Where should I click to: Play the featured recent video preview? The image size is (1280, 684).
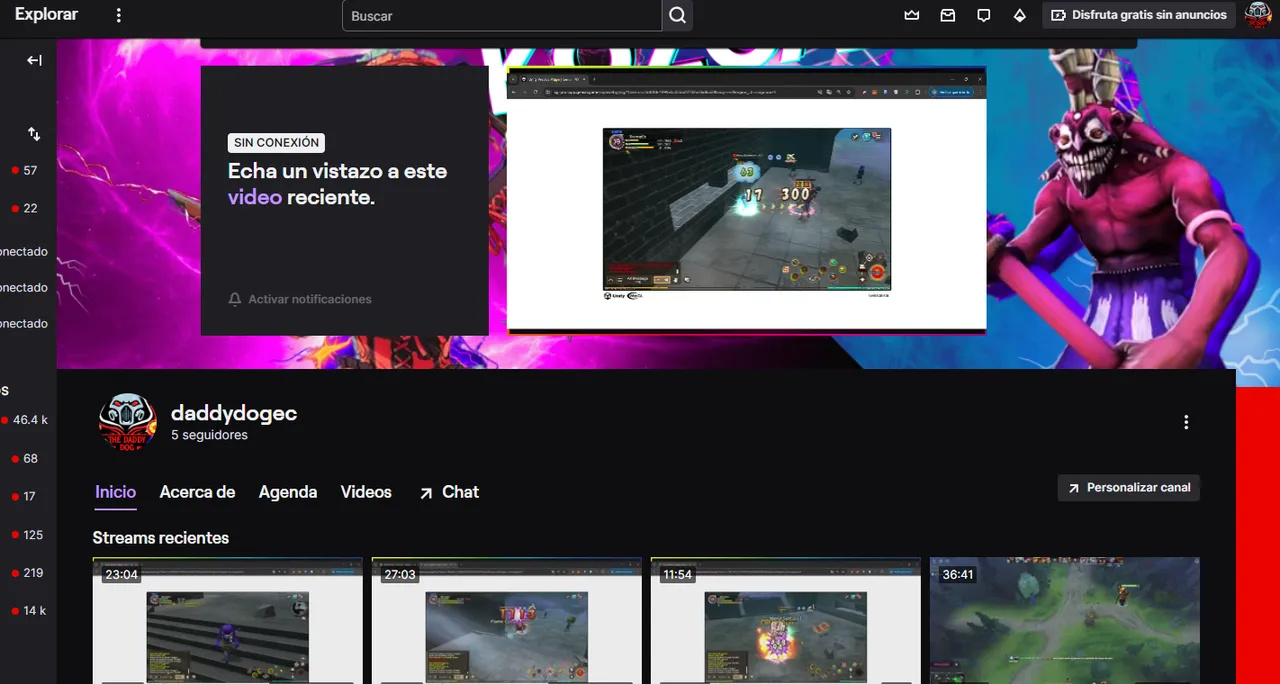click(x=746, y=201)
